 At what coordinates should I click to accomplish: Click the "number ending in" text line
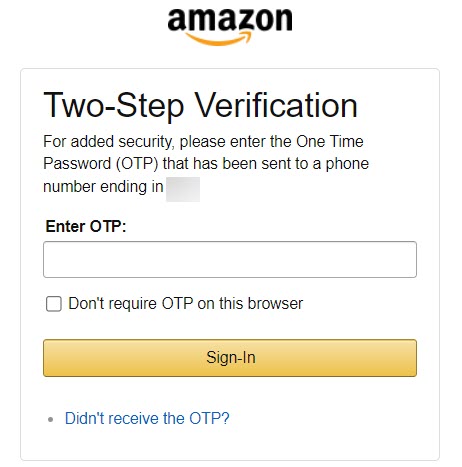(x=103, y=187)
